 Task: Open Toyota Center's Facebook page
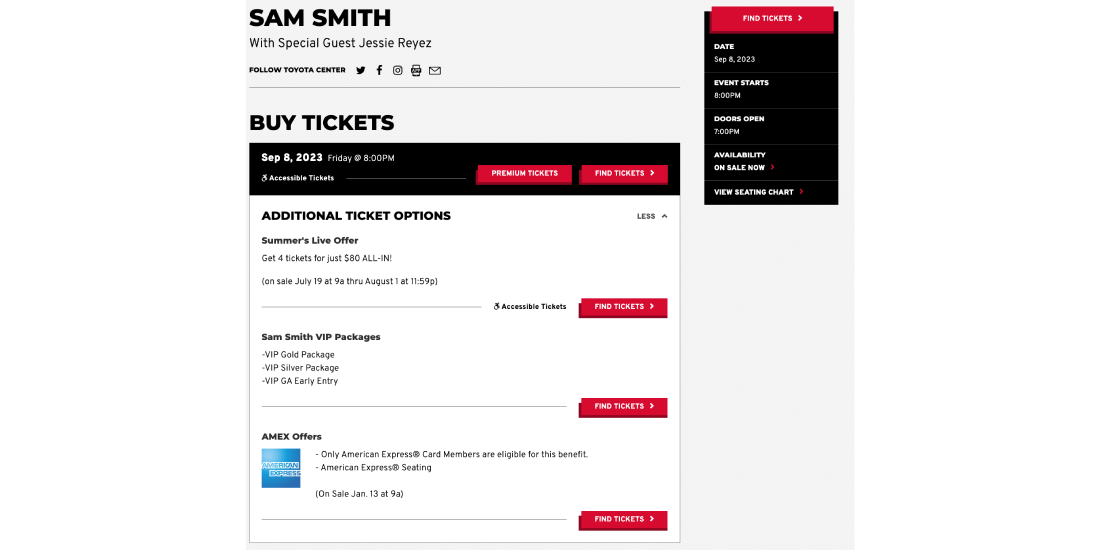pyautogui.click(x=380, y=70)
